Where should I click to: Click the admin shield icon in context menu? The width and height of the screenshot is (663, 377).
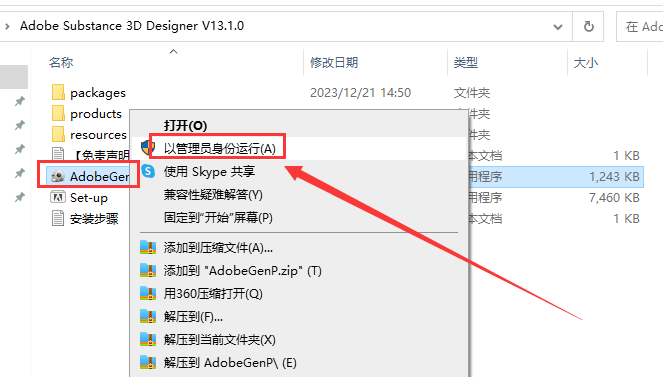[148, 148]
